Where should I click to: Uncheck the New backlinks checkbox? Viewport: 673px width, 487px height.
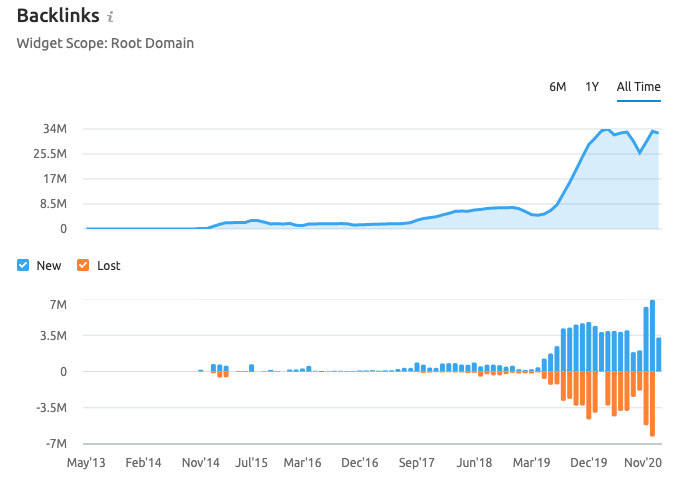point(23,265)
